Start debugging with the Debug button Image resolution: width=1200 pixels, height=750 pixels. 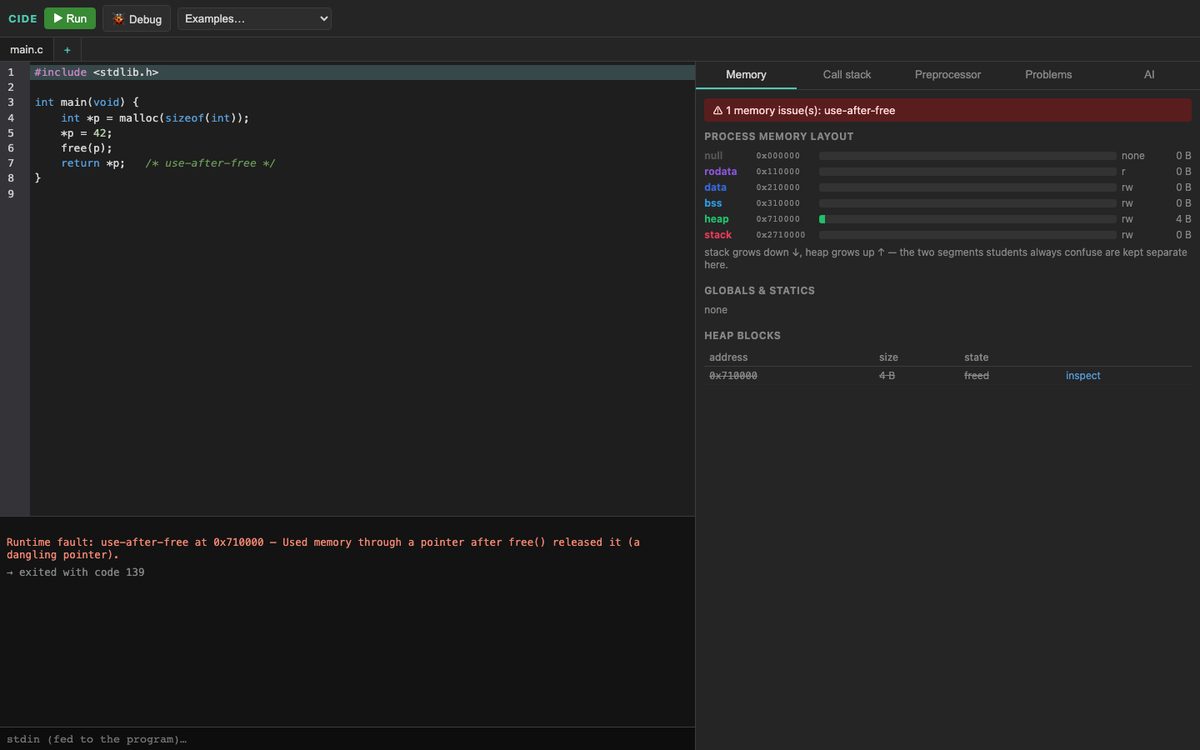coord(137,18)
